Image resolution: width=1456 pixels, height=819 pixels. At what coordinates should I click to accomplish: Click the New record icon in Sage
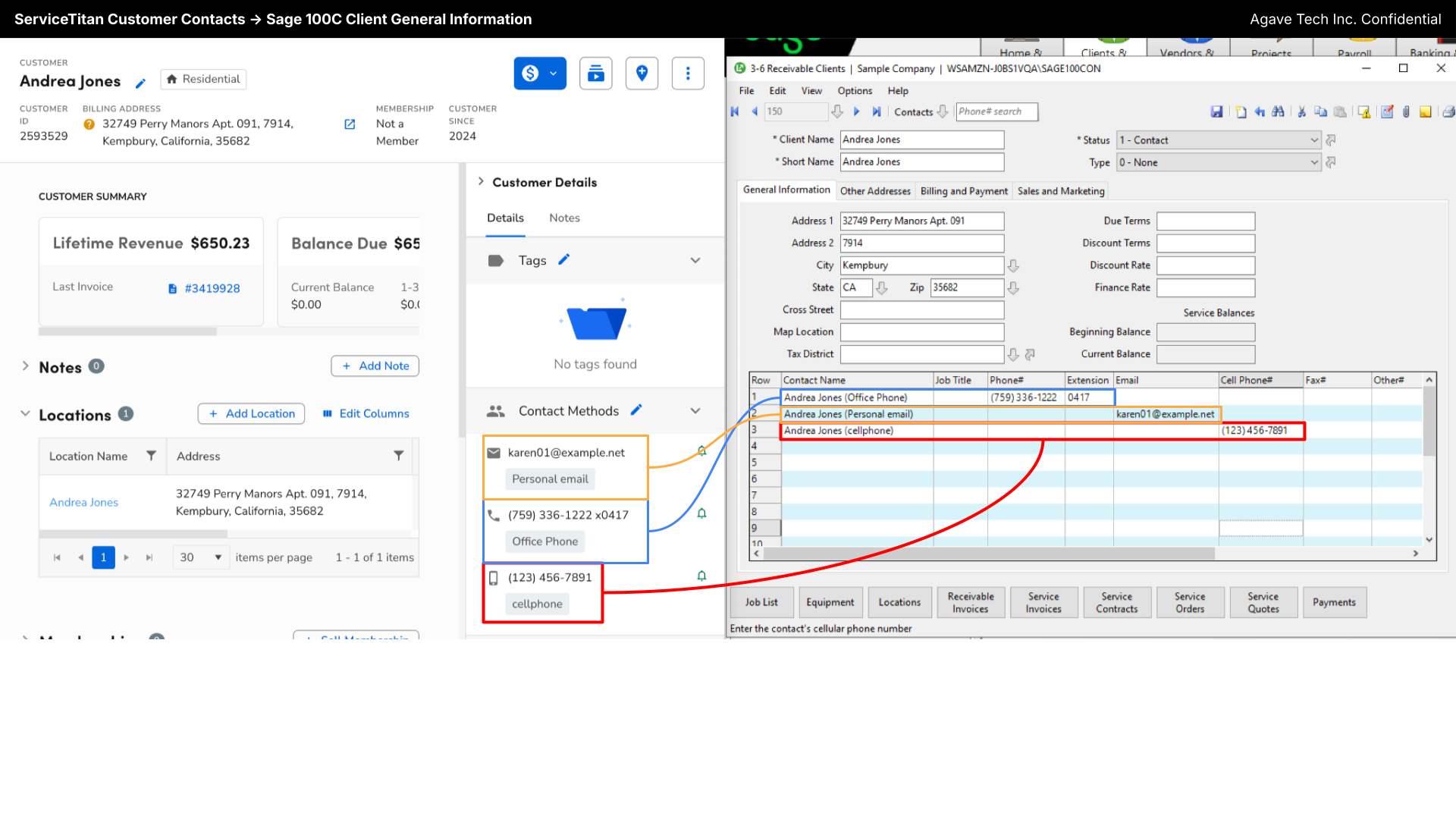(1241, 112)
